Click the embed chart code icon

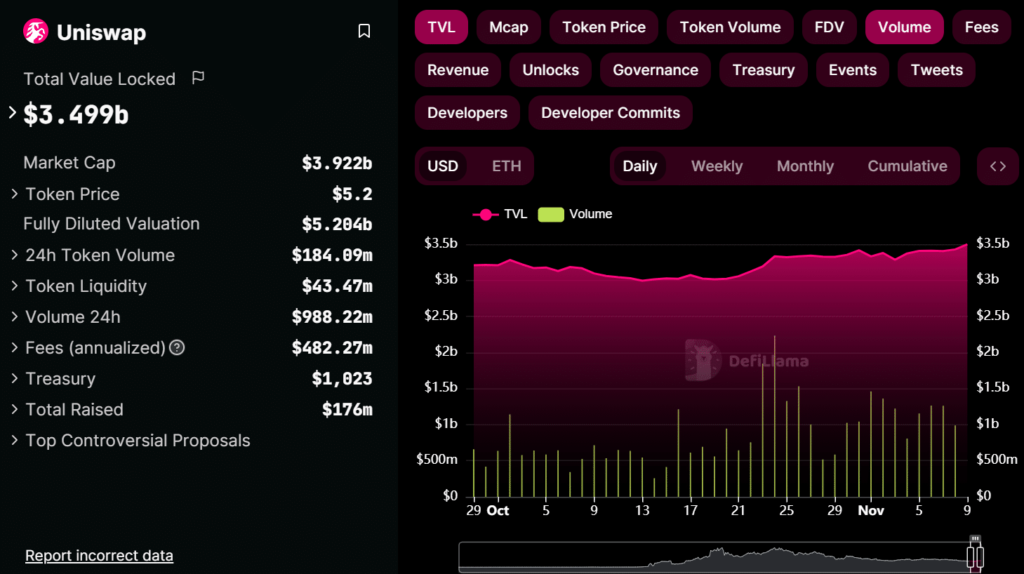coord(997,166)
